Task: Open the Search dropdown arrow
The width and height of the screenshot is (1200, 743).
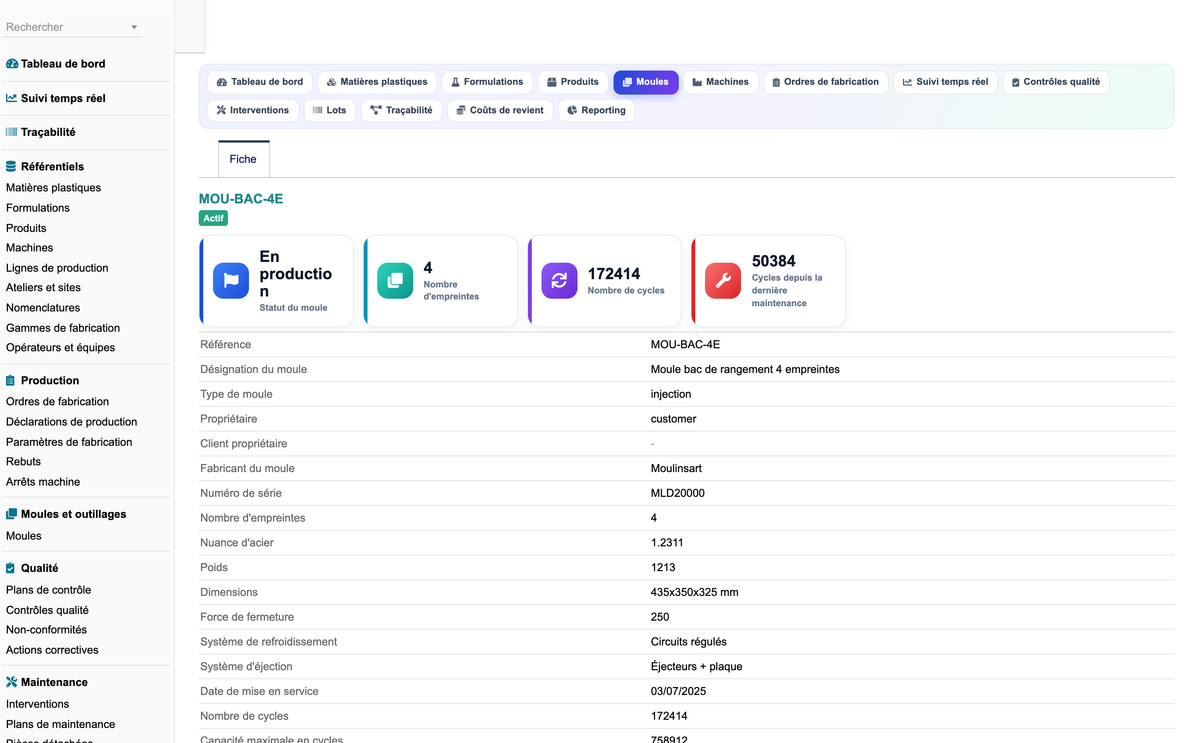Action: click(134, 28)
